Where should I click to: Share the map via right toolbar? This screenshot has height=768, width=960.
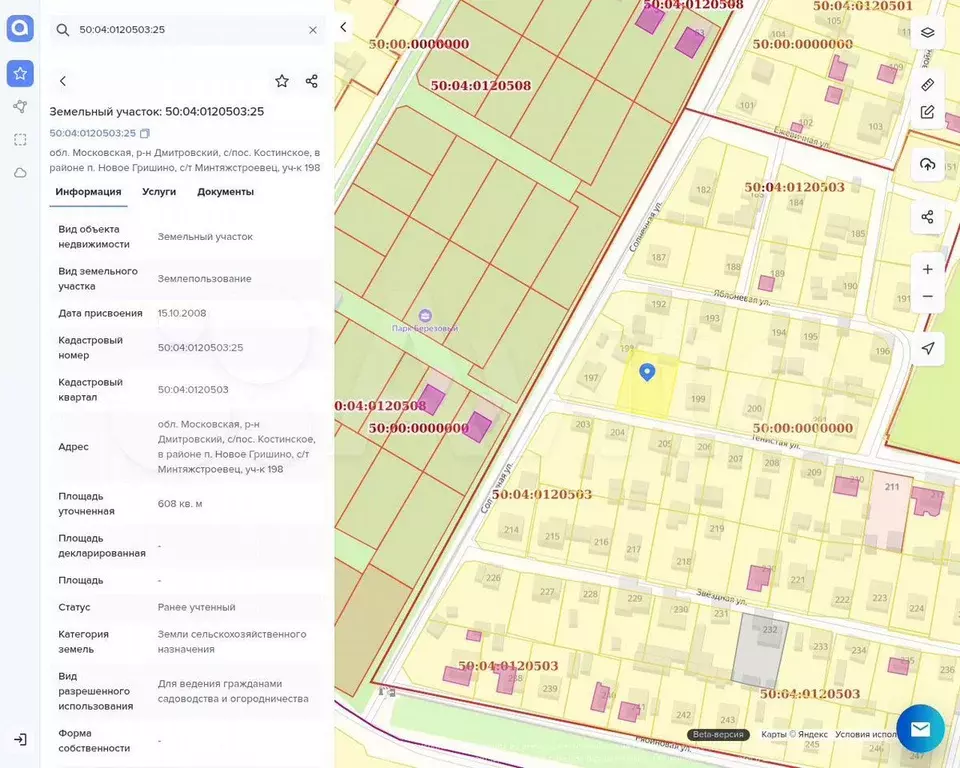pos(927,217)
